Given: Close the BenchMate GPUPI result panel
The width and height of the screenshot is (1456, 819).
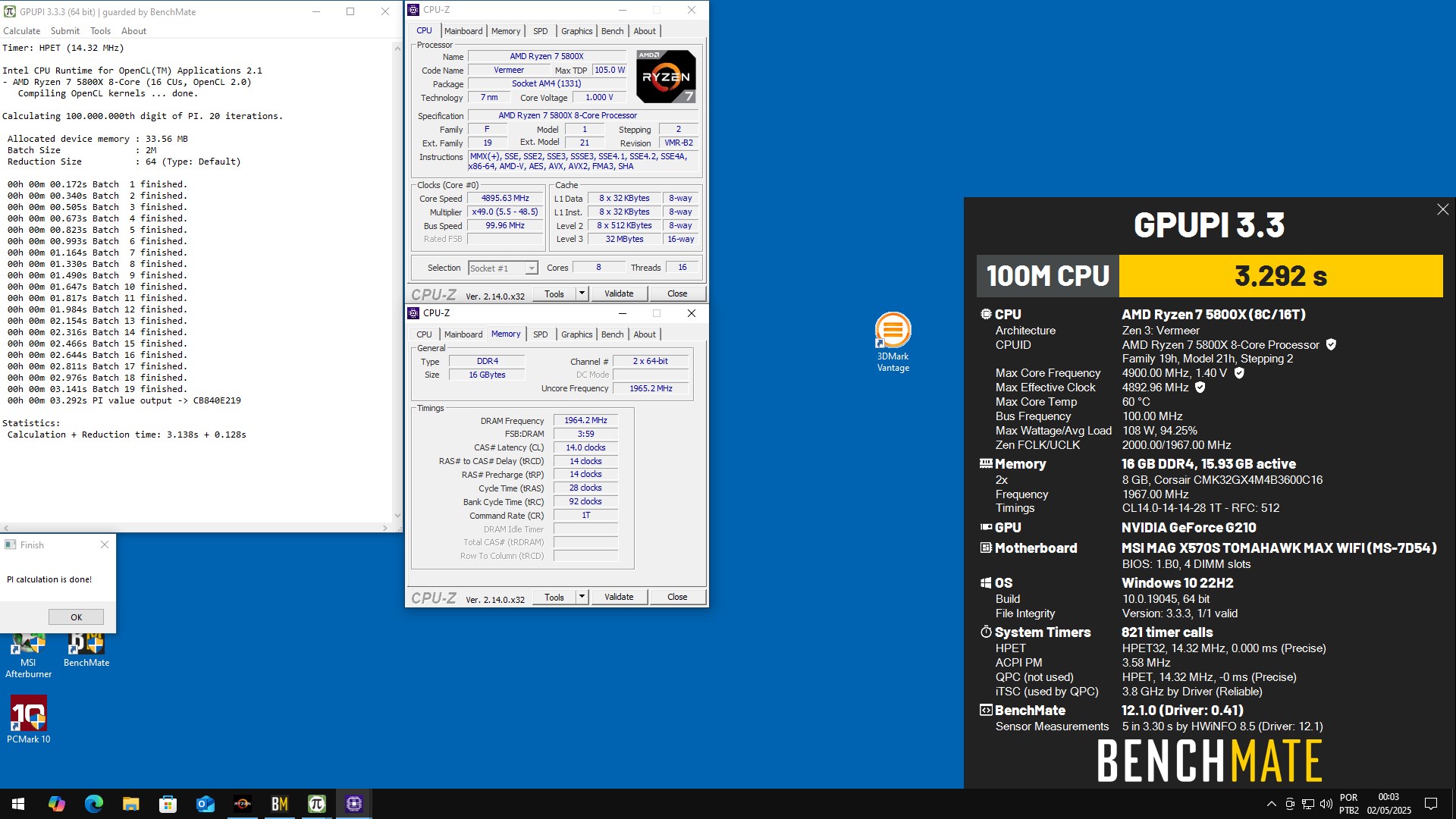Looking at the screenshot, I should pos(1442,209).
